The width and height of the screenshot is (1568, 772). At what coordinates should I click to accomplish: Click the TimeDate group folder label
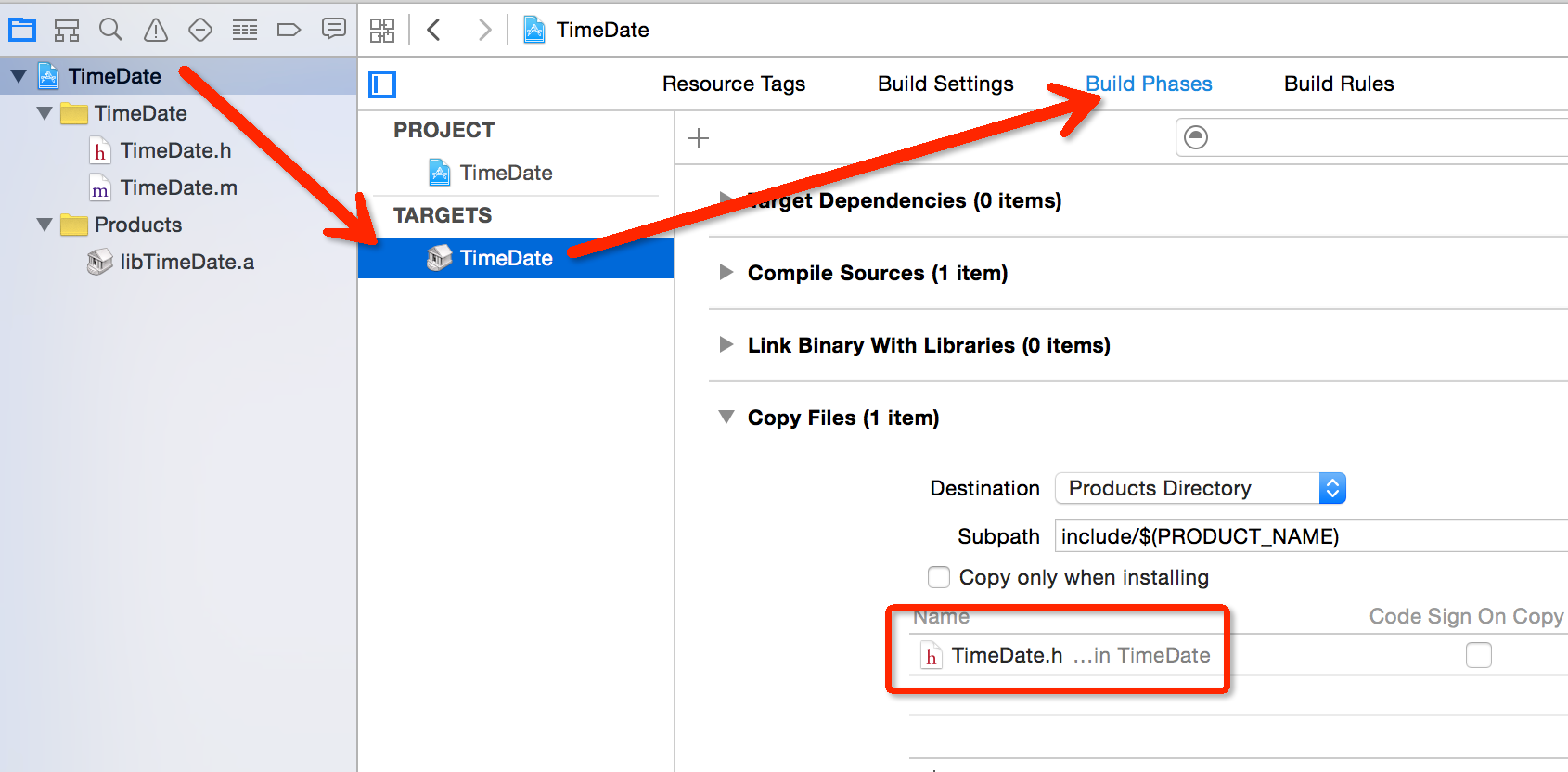(x=141, y=113)
